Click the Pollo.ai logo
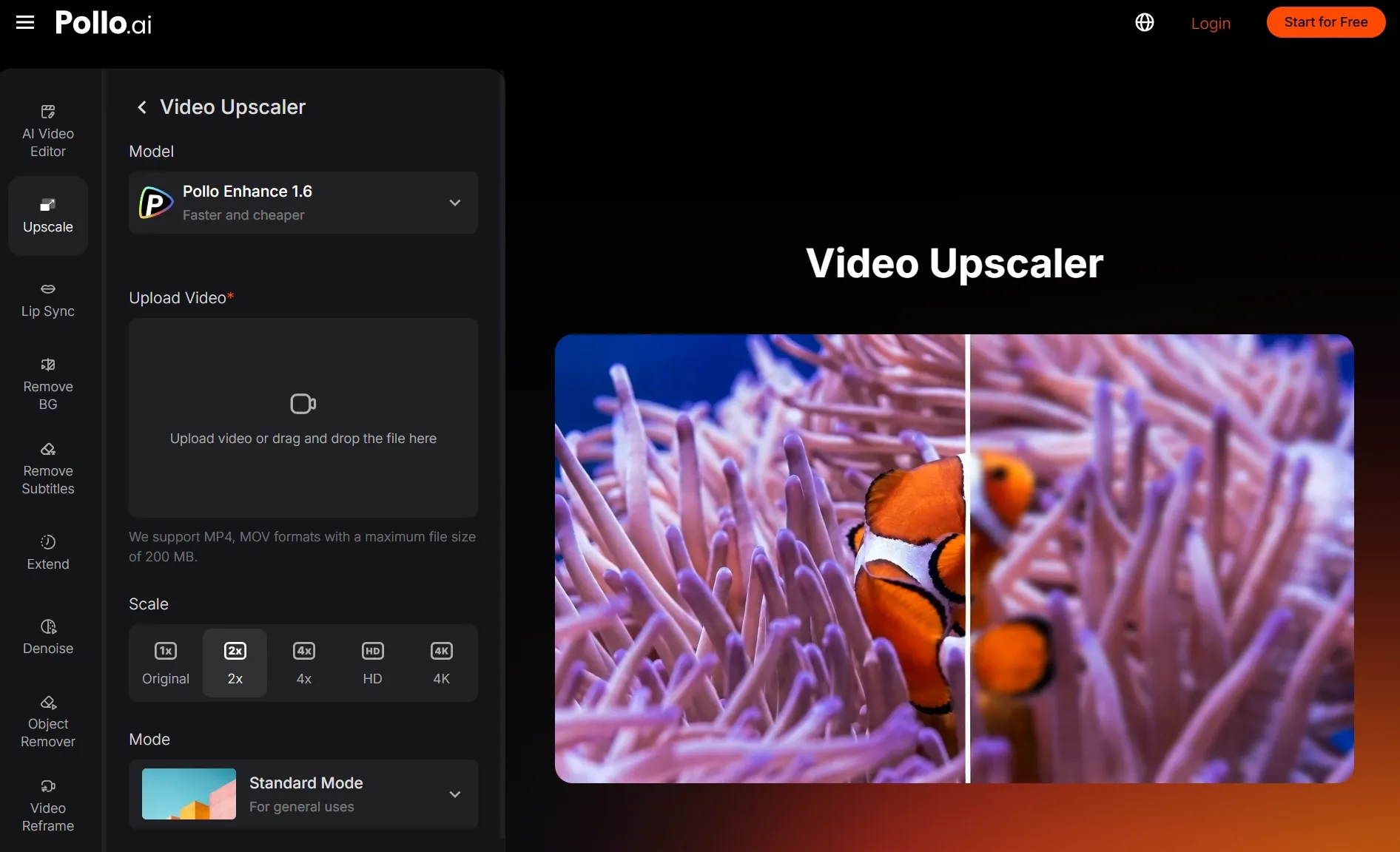 click(x=104, y=23)
